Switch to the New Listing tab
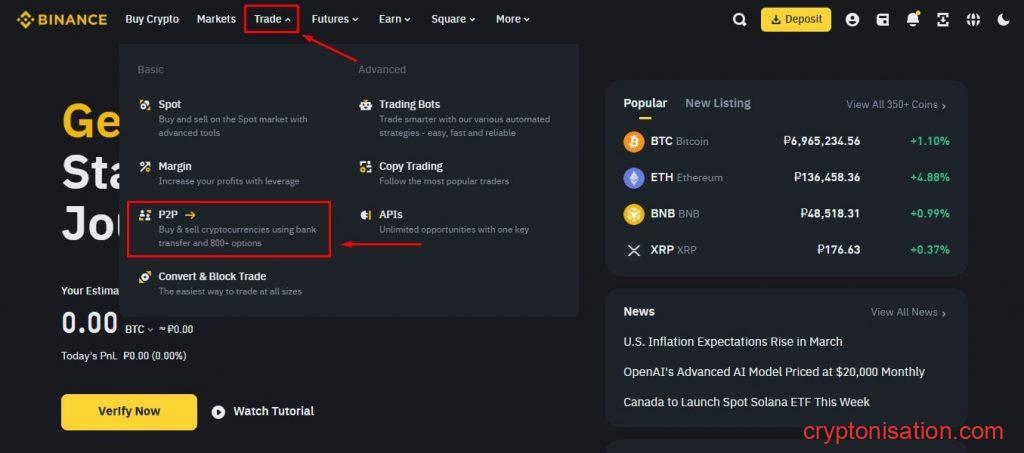This screenshot has width=1024, height=453. 717,103
